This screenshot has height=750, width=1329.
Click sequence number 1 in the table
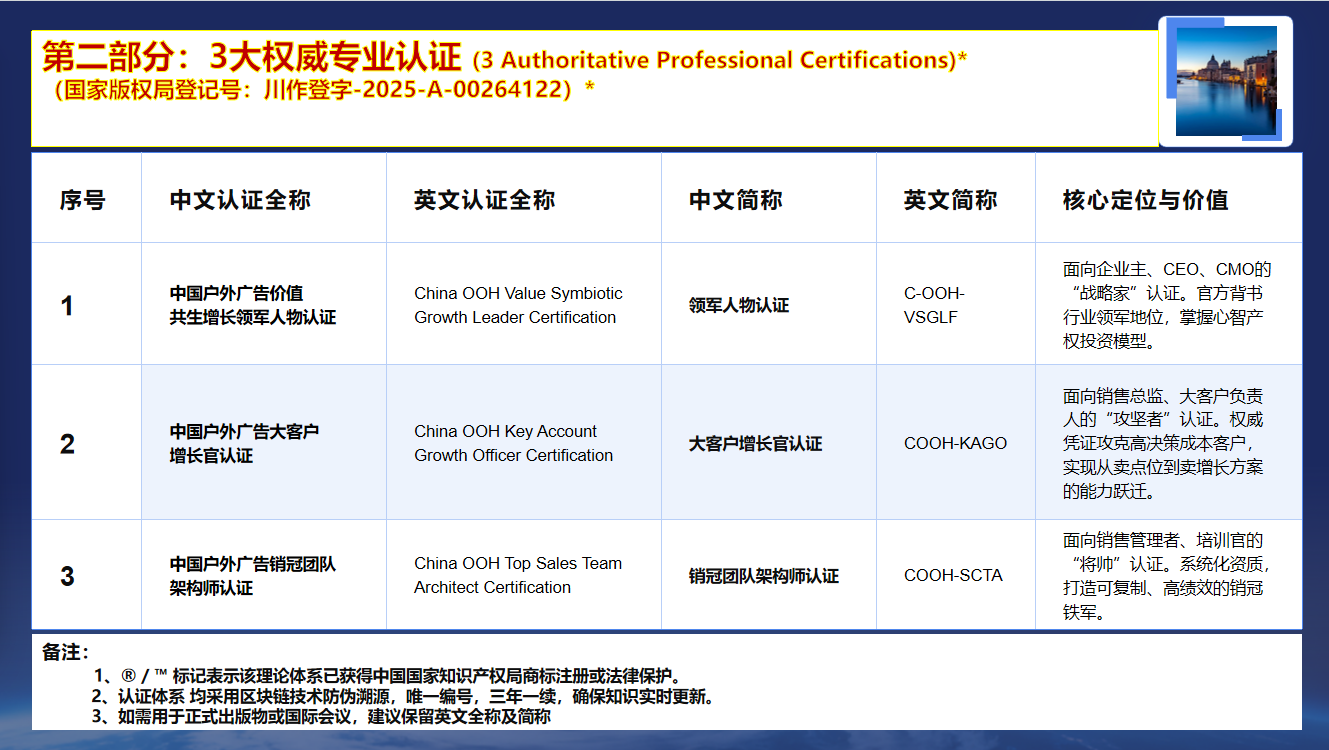click(x=67, y=305)
